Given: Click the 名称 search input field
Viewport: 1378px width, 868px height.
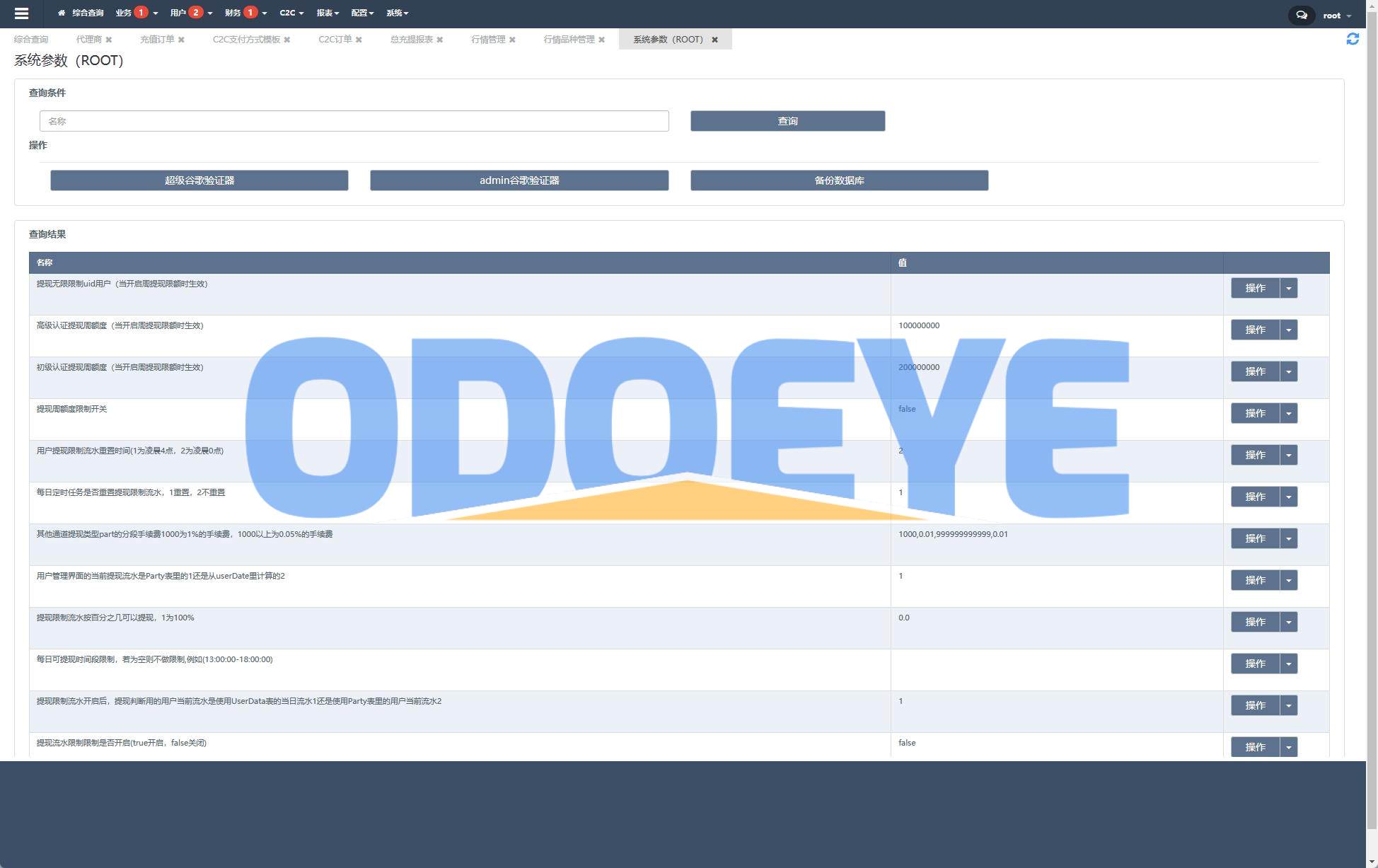Looking at the screenshot, I should pos(354,121).
